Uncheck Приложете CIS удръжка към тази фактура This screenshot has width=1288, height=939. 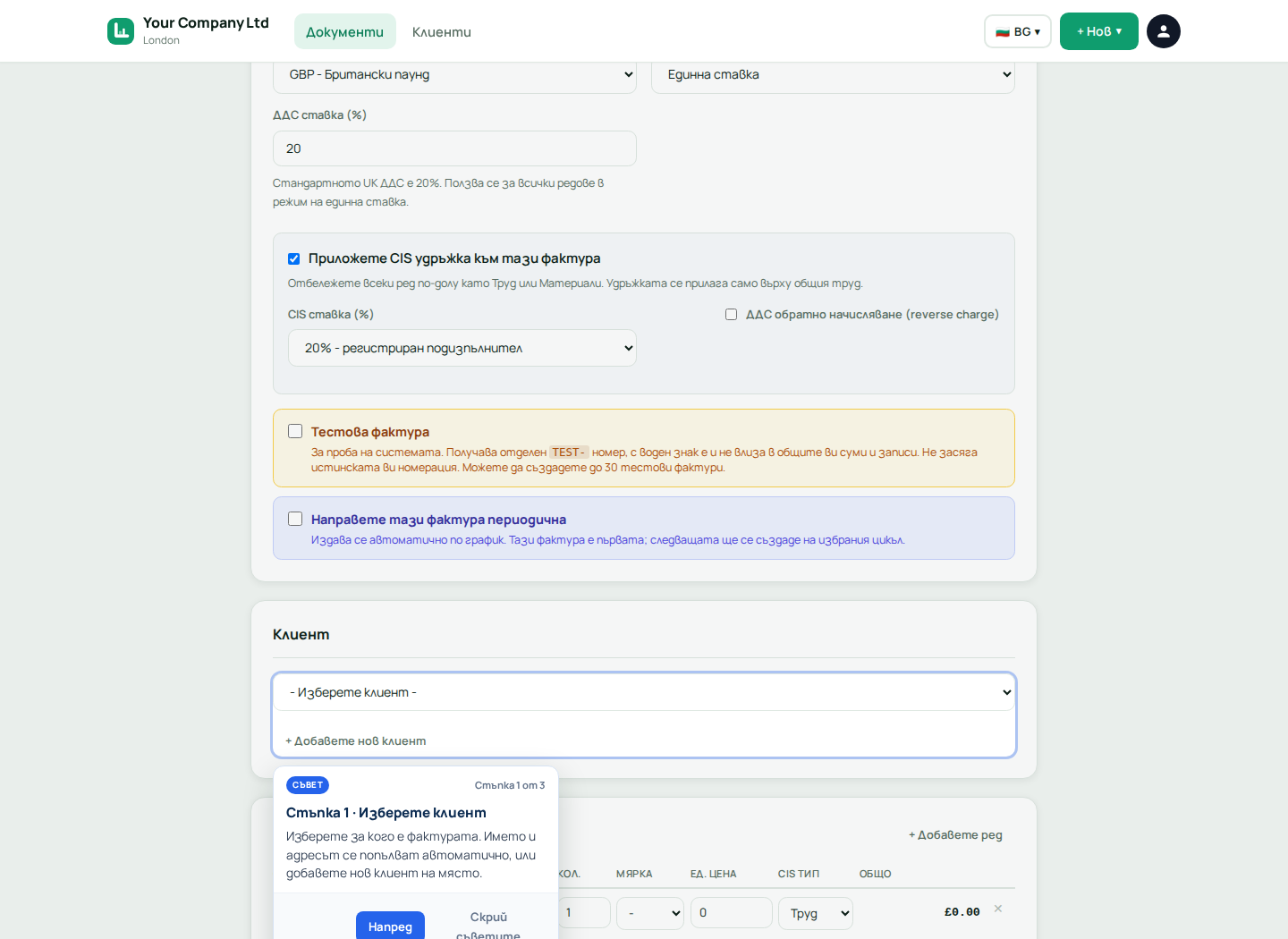click(x=293, y=258)
